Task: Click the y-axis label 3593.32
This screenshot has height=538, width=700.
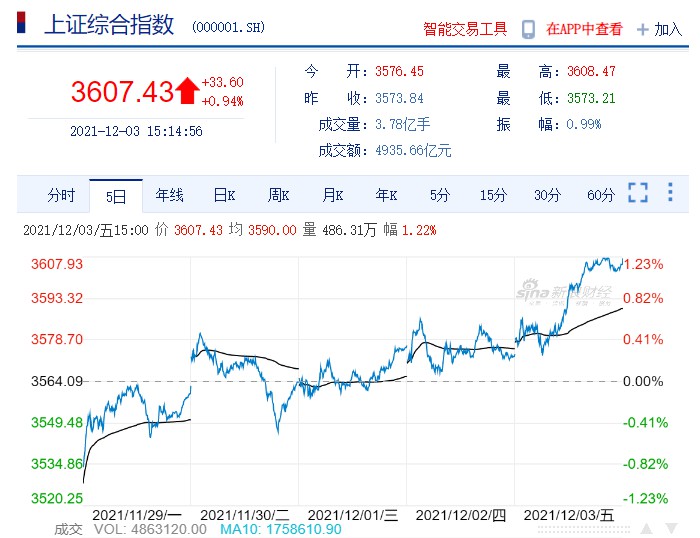Action: (x=57, y=298)
